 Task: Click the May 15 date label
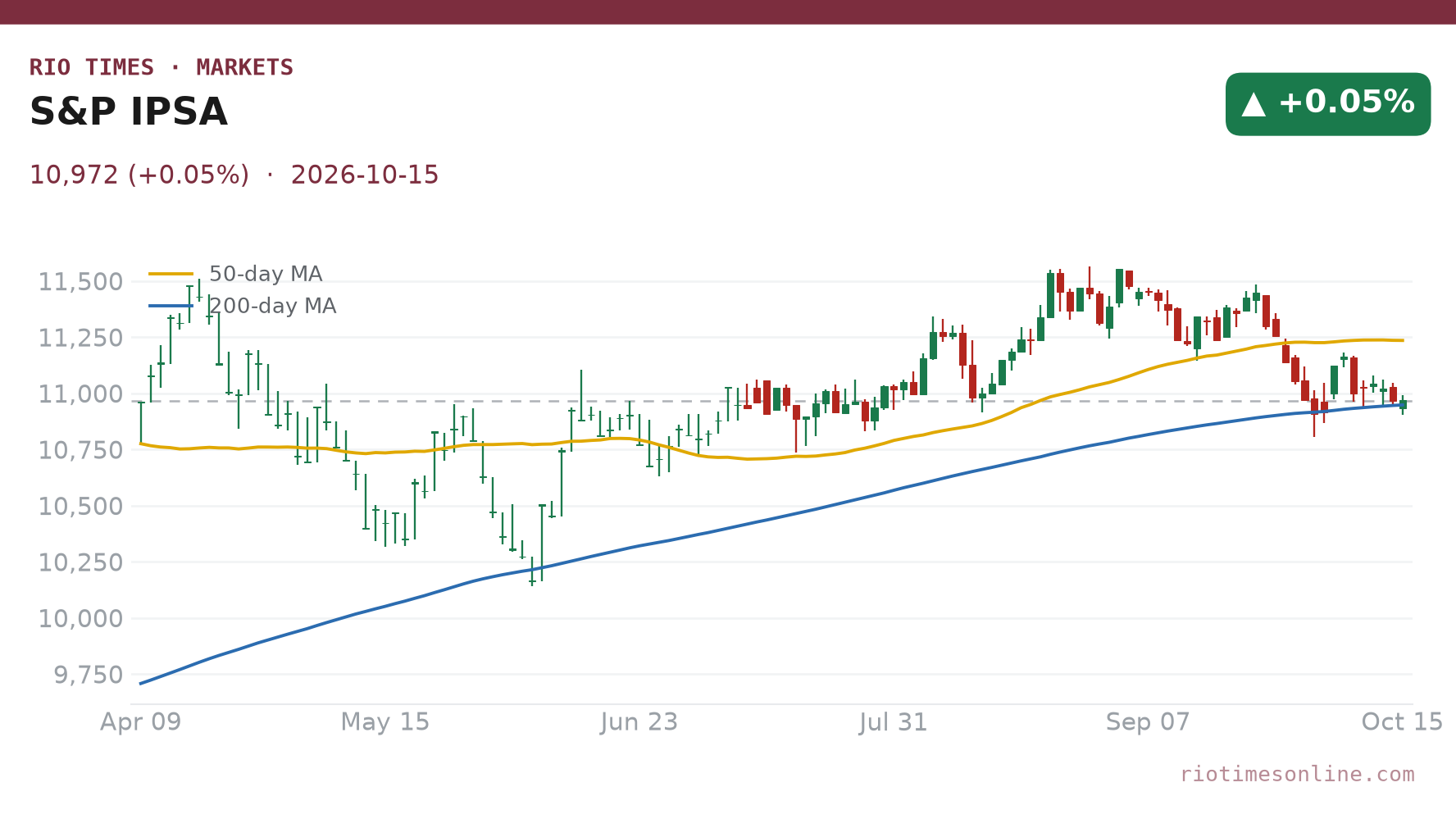385,722
